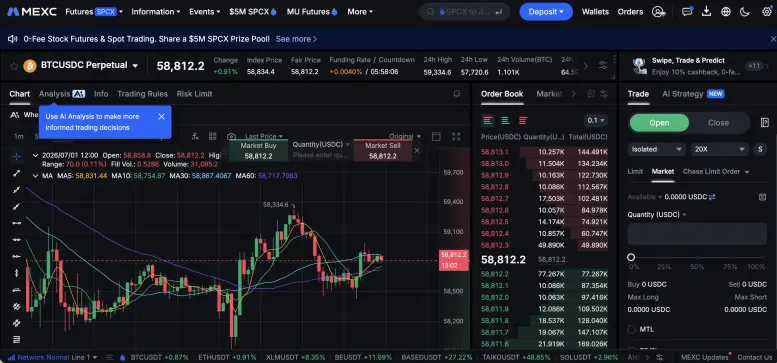Open messages notifications icon in header
This screenshot has height=363, width=777.
(x=687, y=12)
